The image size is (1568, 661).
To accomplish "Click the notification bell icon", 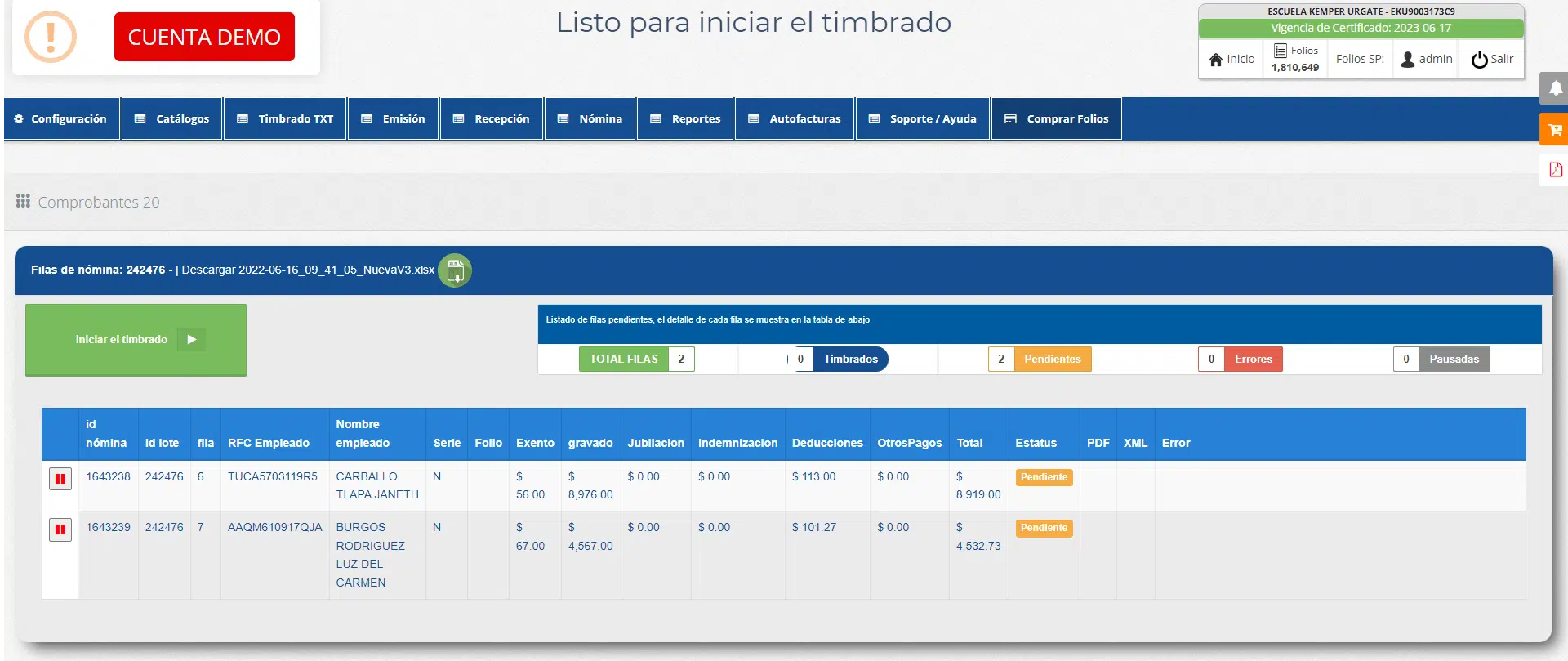I will tap(1555, 88).
